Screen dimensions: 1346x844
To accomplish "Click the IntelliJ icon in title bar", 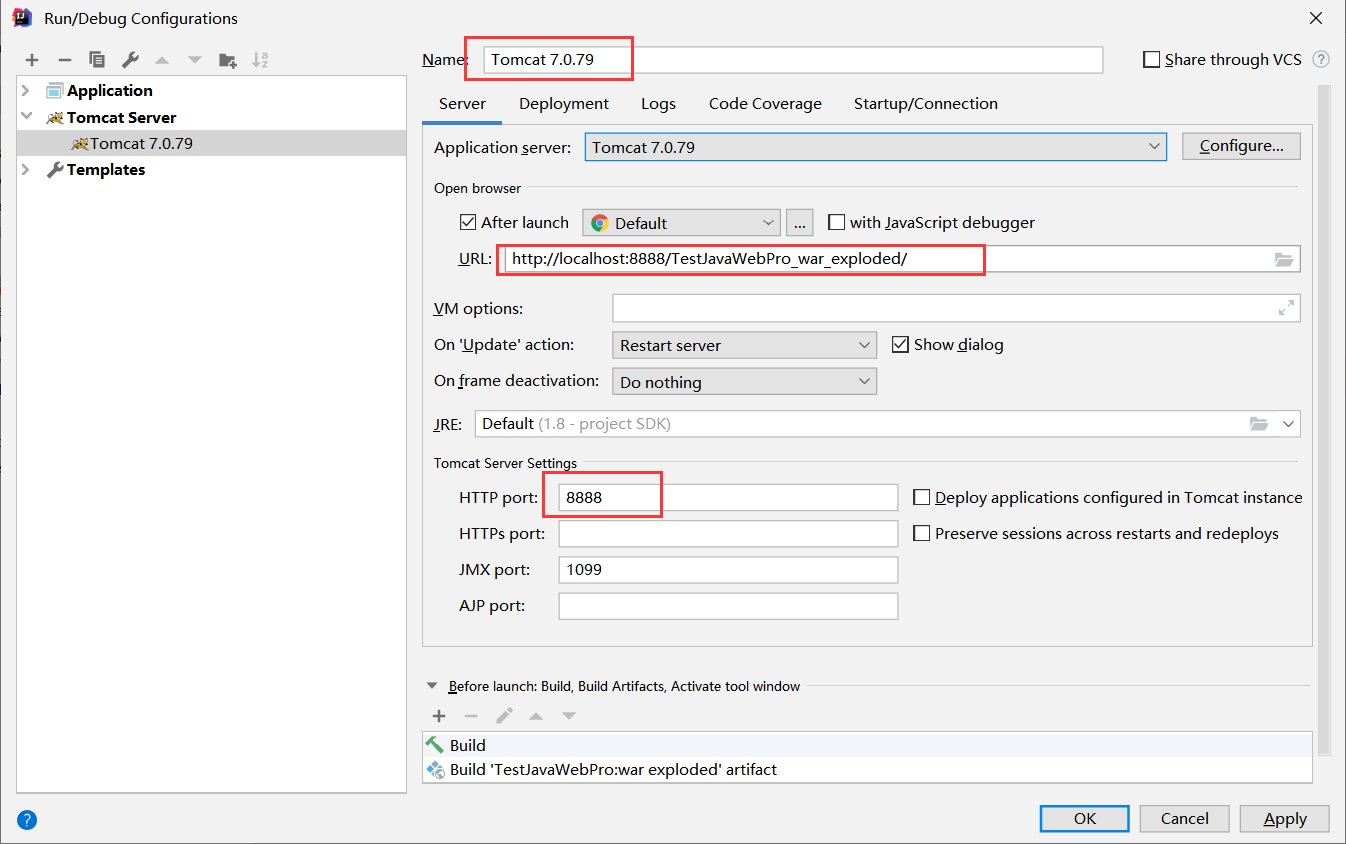I will (x=22, y=18).
